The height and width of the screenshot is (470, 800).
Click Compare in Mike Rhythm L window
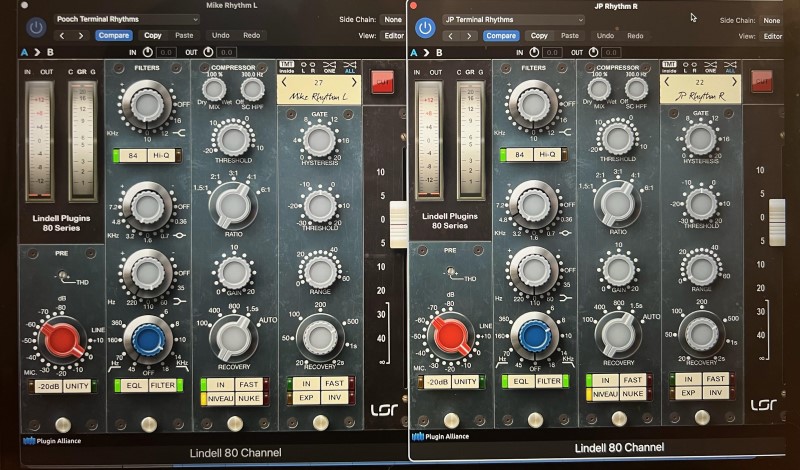[114, 36]
